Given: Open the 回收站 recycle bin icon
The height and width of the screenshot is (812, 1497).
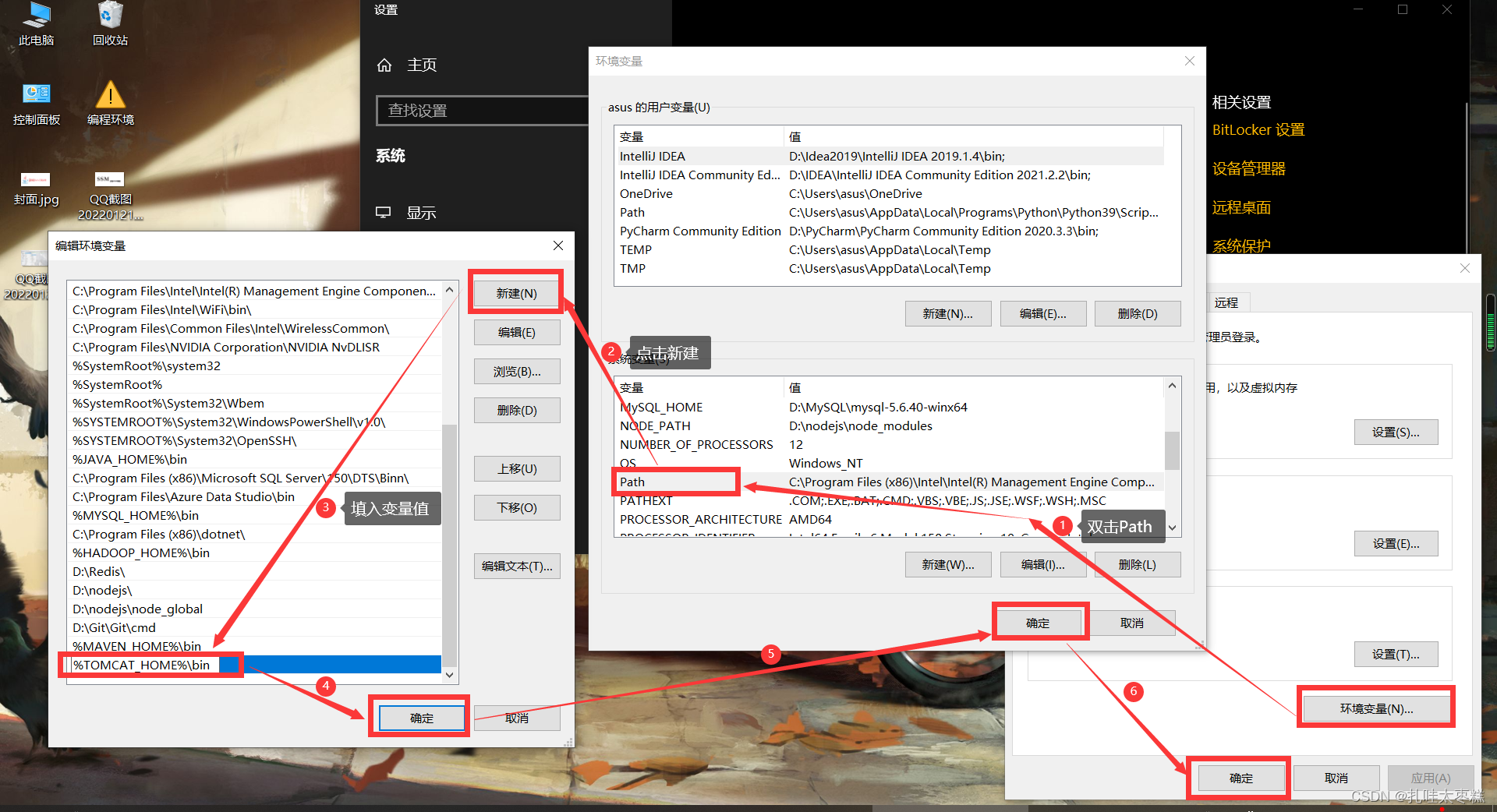Looking at the screenshot, I should point(110,23).
